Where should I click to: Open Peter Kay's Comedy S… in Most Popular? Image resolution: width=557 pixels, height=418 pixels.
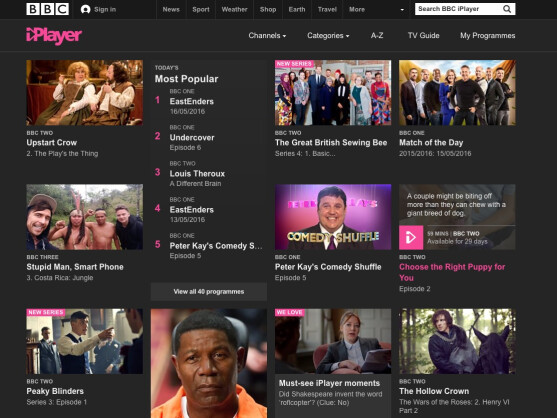click(x=216, y=246)
